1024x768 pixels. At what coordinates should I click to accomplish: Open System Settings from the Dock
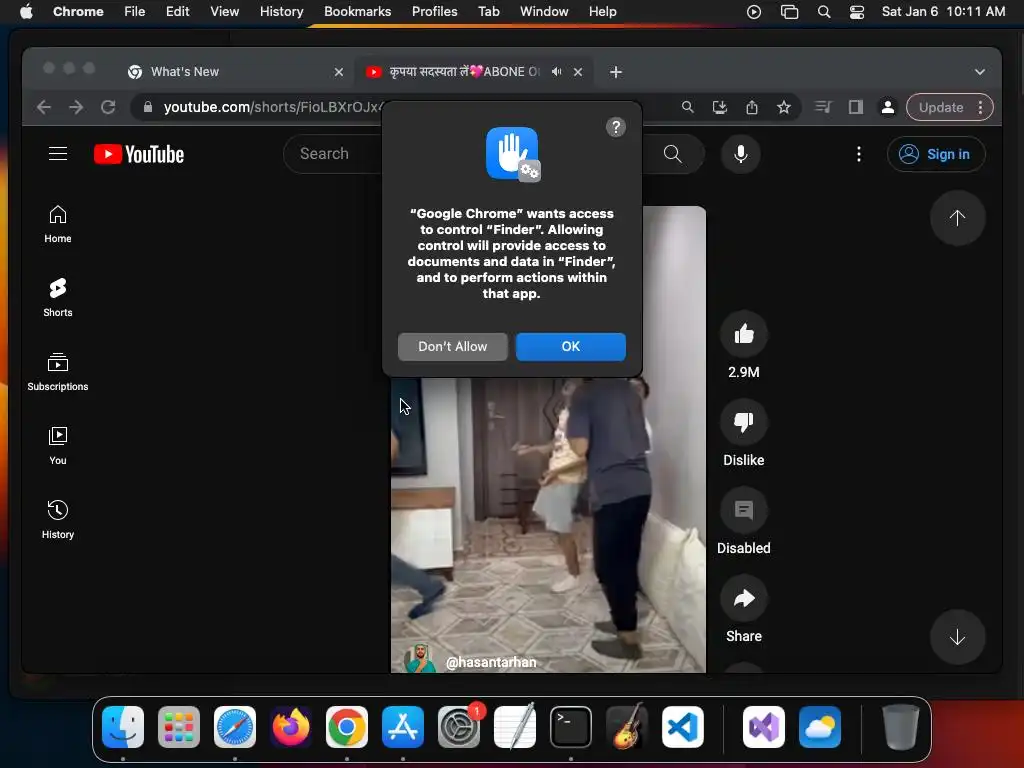pyautogui.click(x=459, y=727)
